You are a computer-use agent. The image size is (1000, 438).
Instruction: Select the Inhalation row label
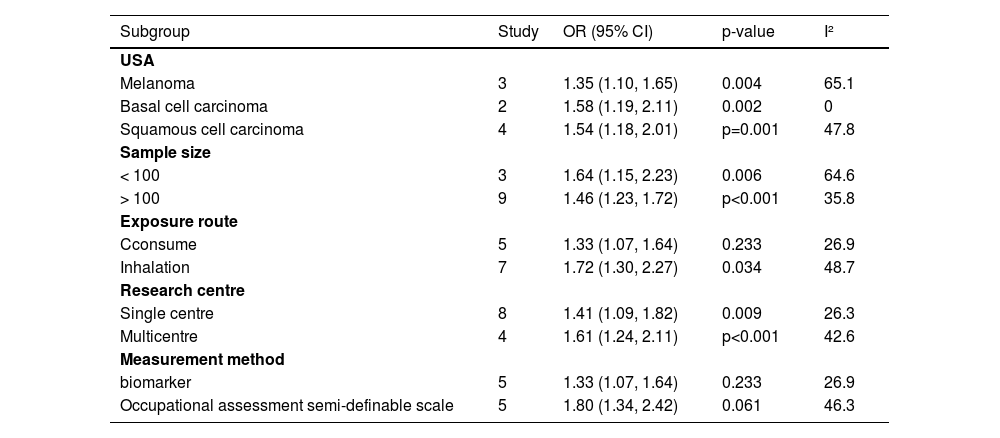(155, 267)
